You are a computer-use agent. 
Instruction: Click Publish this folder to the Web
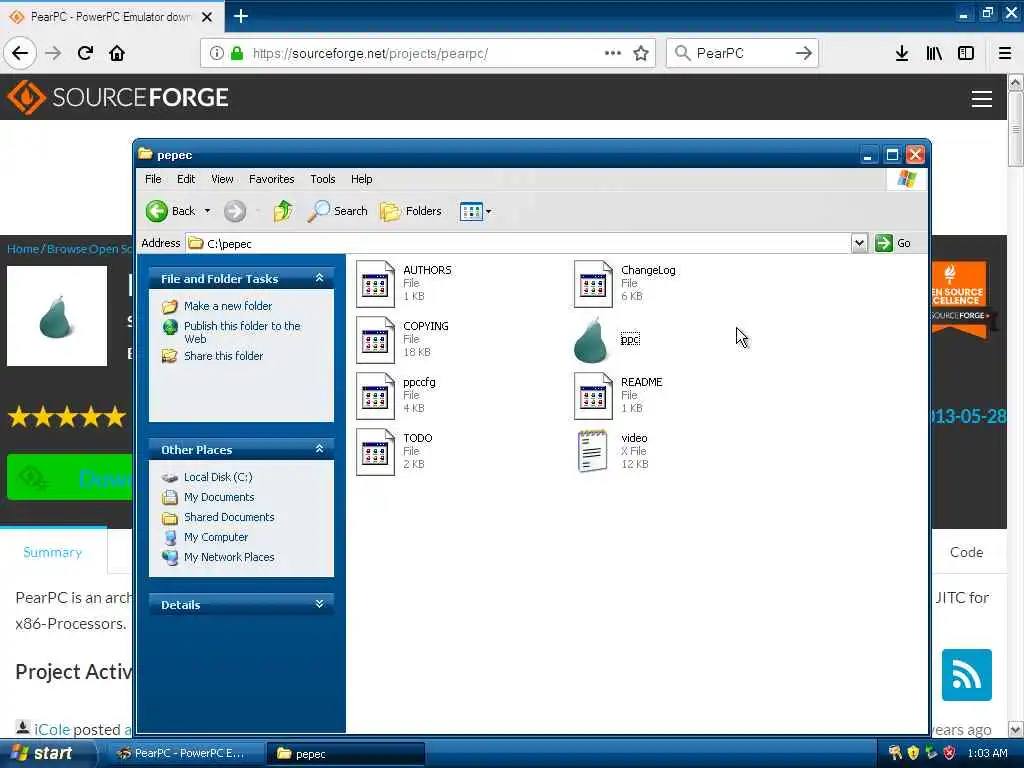242,332
